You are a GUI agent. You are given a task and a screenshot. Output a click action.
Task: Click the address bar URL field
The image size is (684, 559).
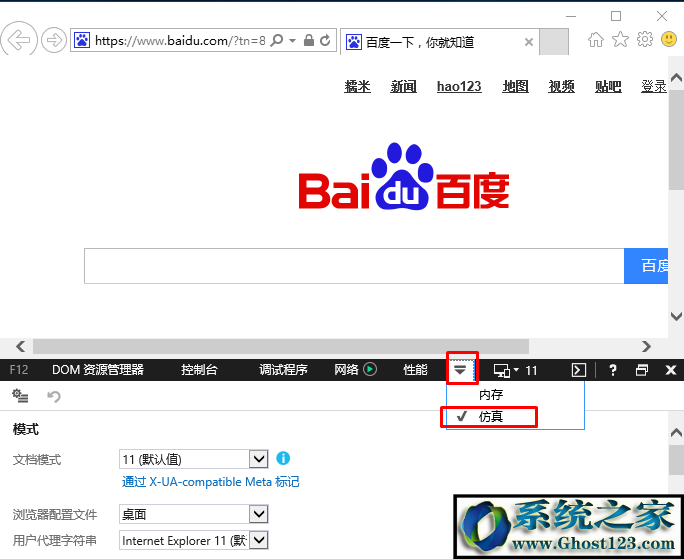(x=180, y=41)
